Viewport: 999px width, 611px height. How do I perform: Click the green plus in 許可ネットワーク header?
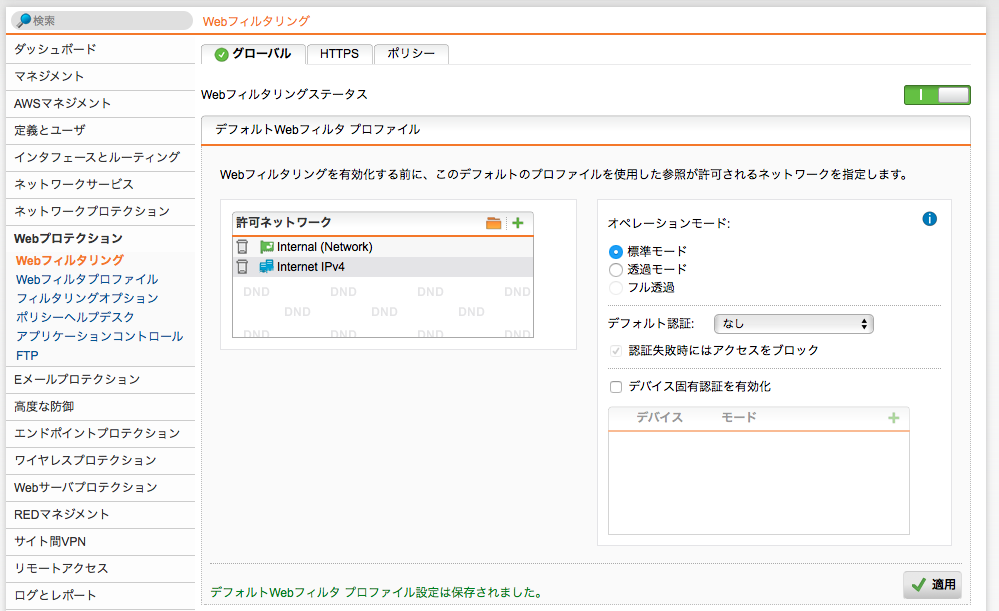click(518, 223)
